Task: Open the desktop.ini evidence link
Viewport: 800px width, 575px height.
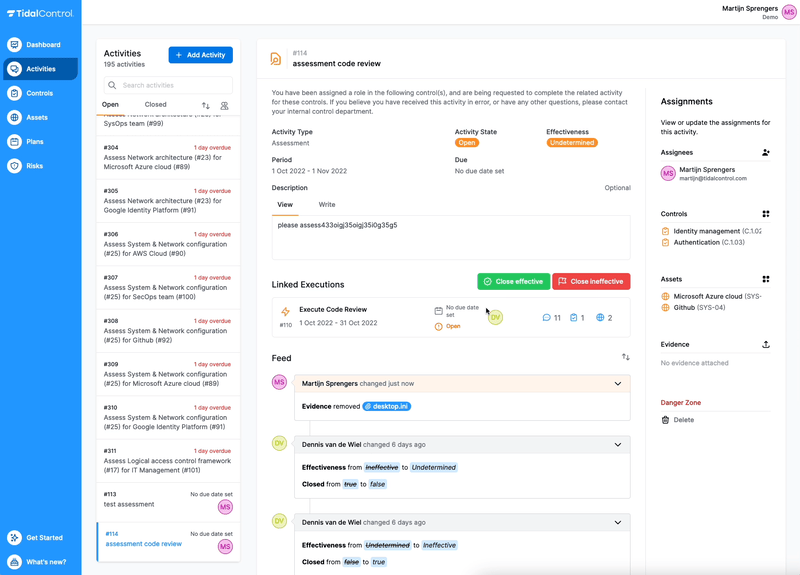Action: tap(386, 407)
